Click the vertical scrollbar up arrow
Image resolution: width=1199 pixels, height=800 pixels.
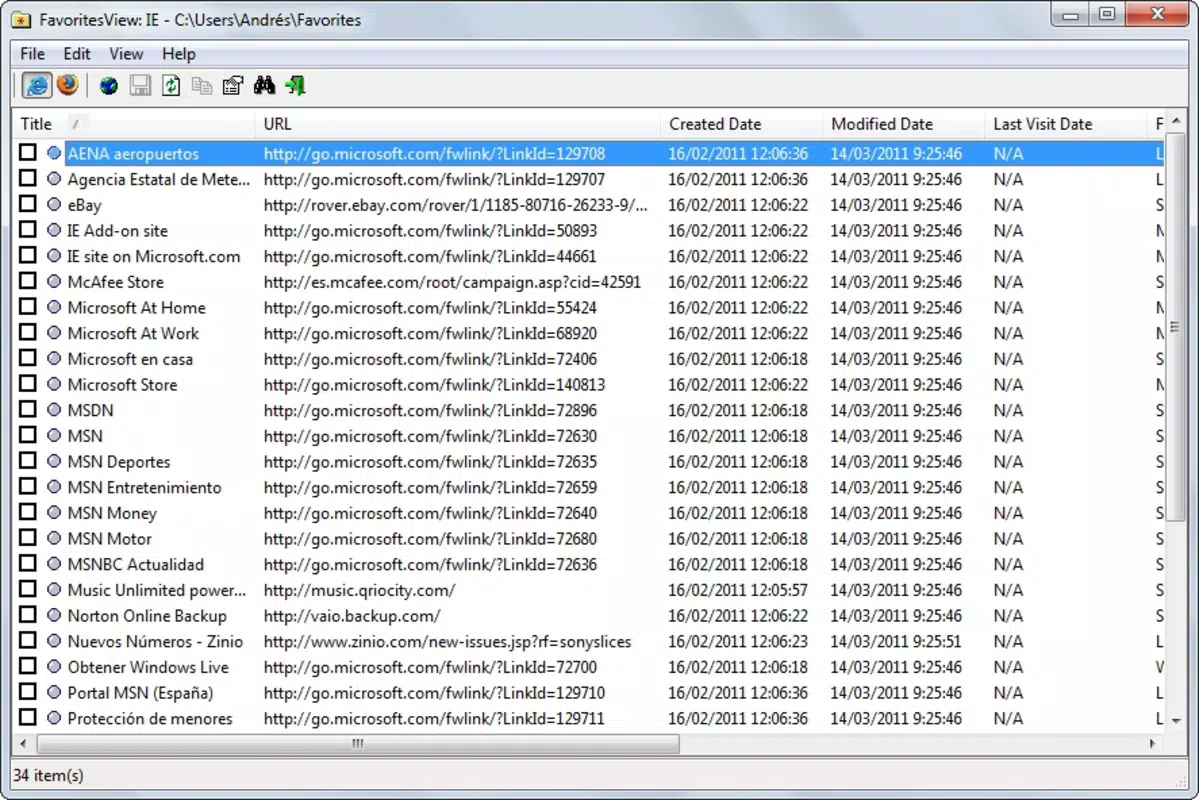click(1176, 121)
